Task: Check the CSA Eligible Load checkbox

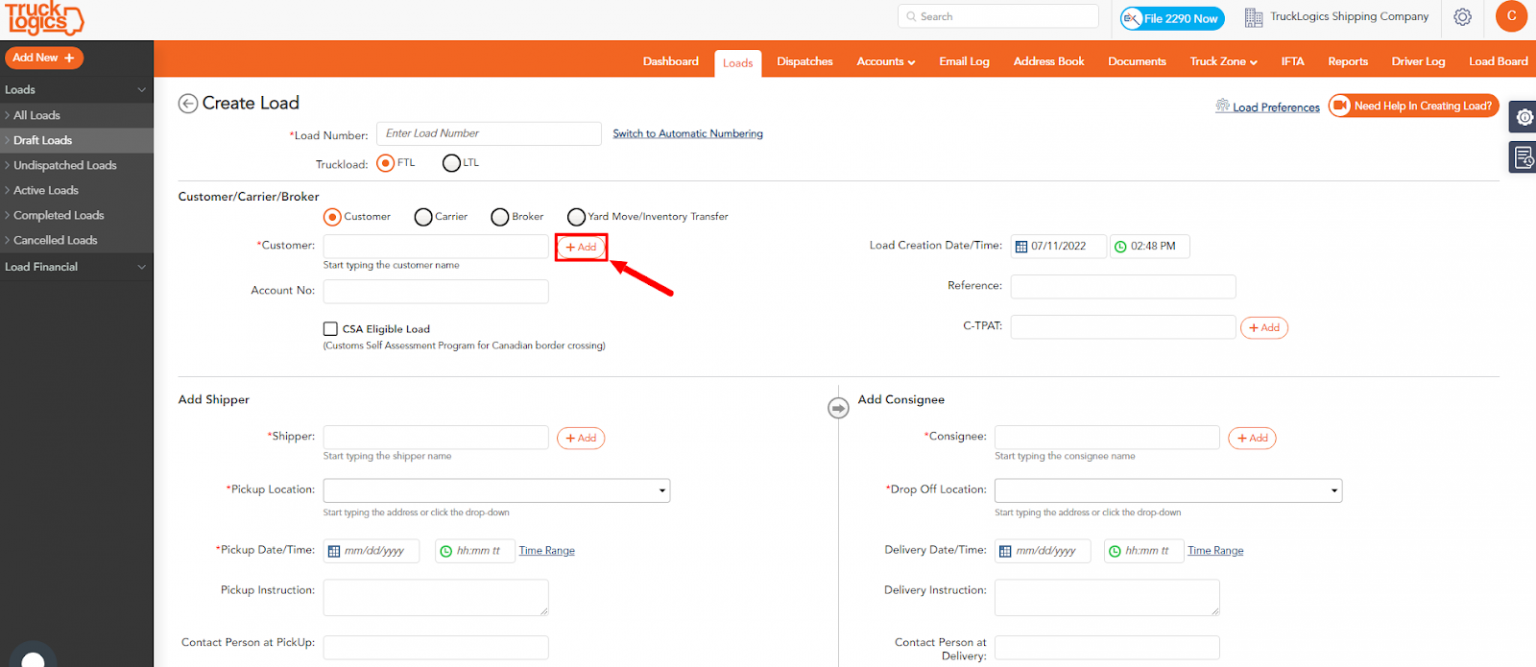Action: click(330, 329)
